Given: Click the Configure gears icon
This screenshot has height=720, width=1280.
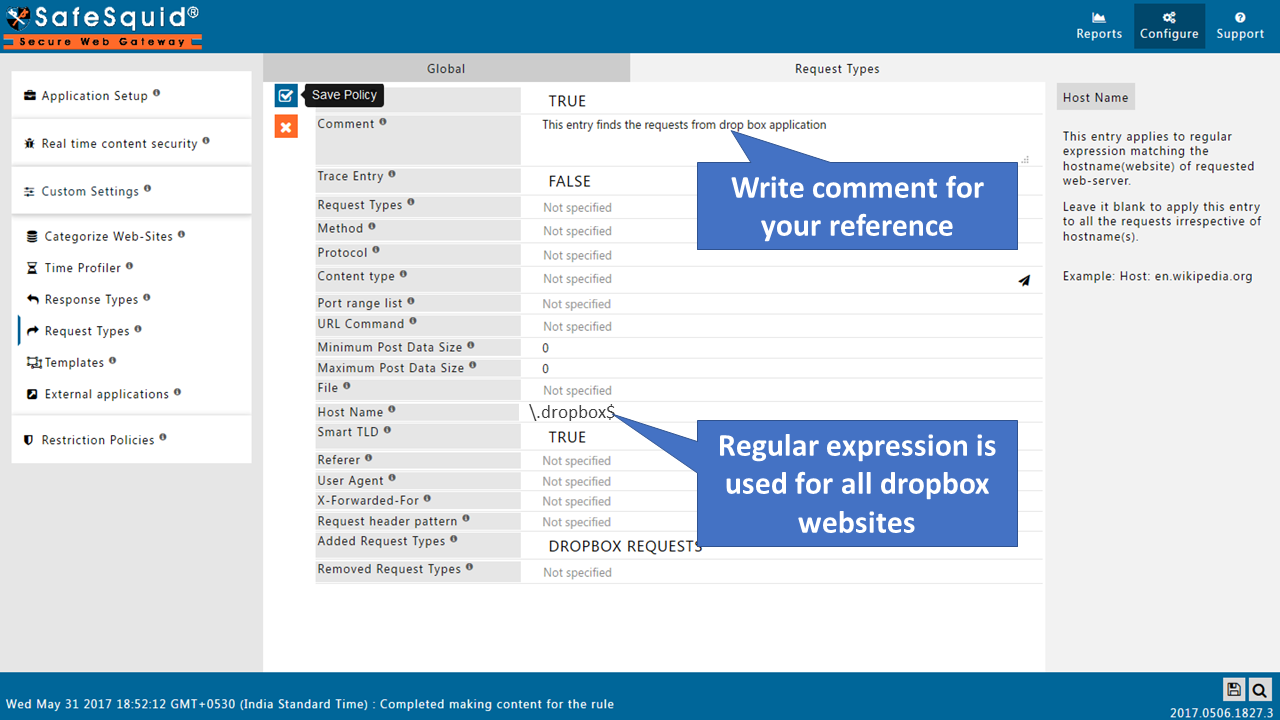Looking at the screenshot, I should (1169, 25).
